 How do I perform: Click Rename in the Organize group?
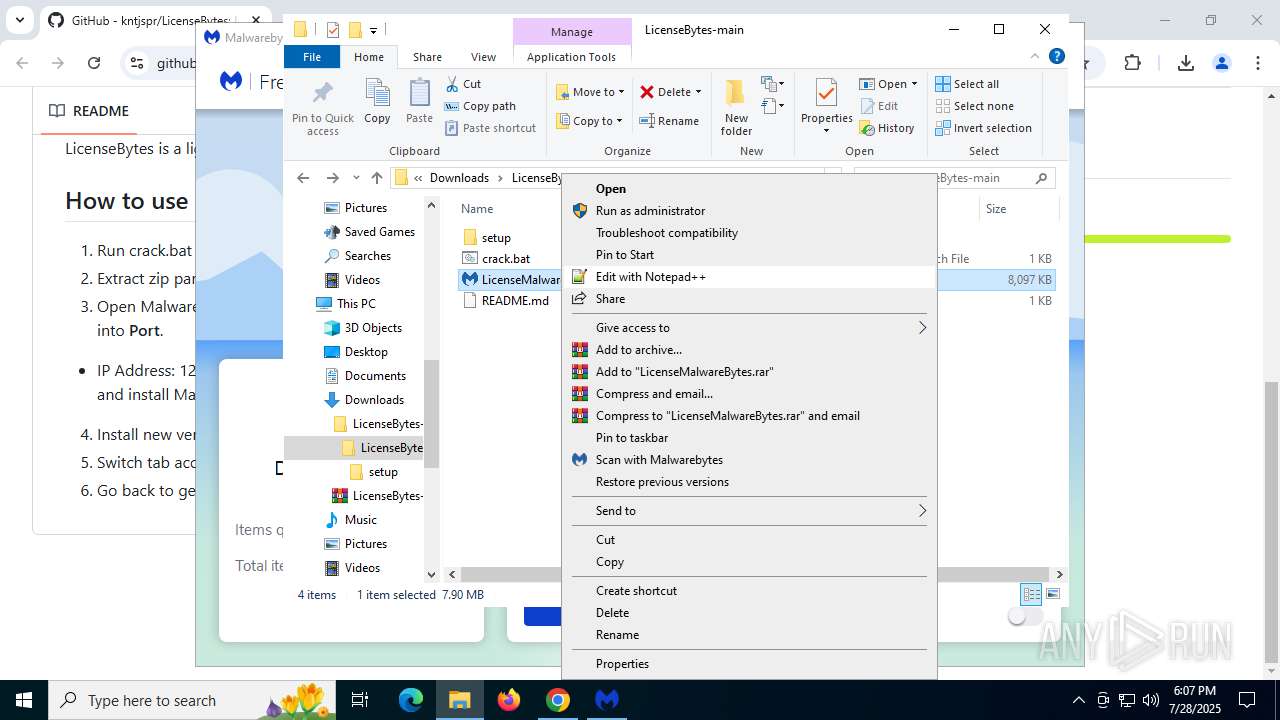click(x=669, y=121)
